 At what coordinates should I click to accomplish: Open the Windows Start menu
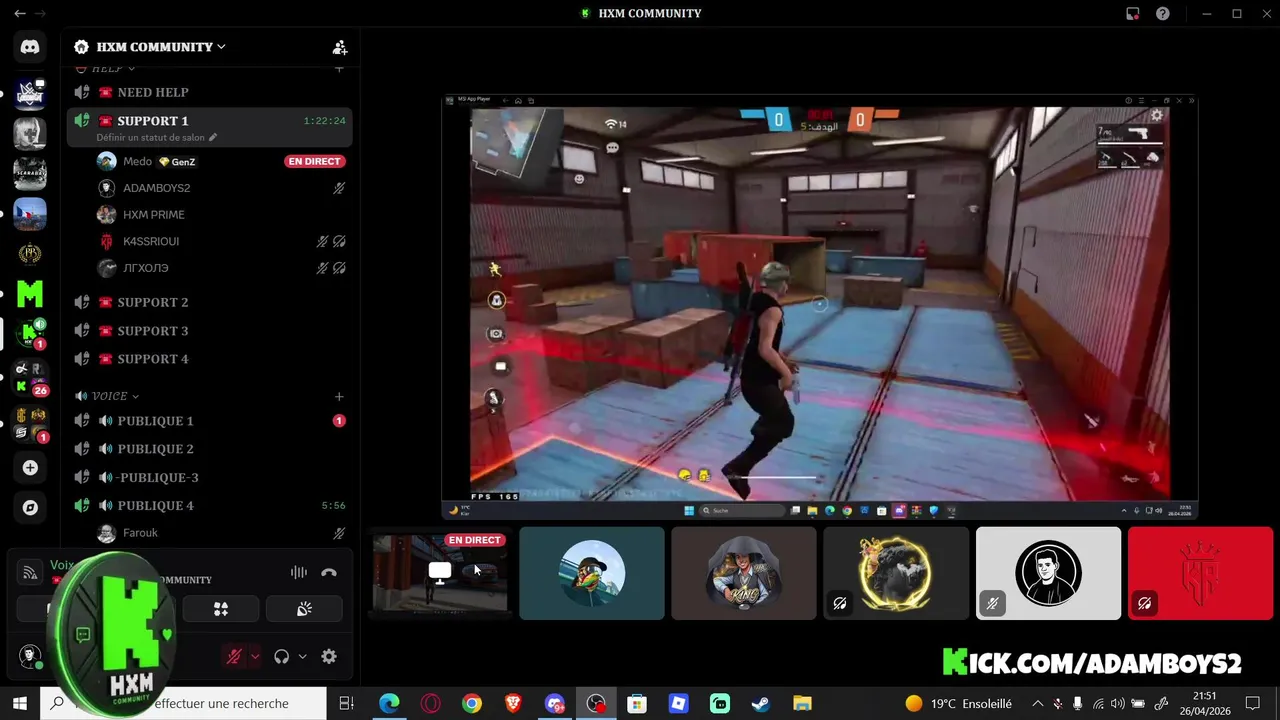[20, 703]
